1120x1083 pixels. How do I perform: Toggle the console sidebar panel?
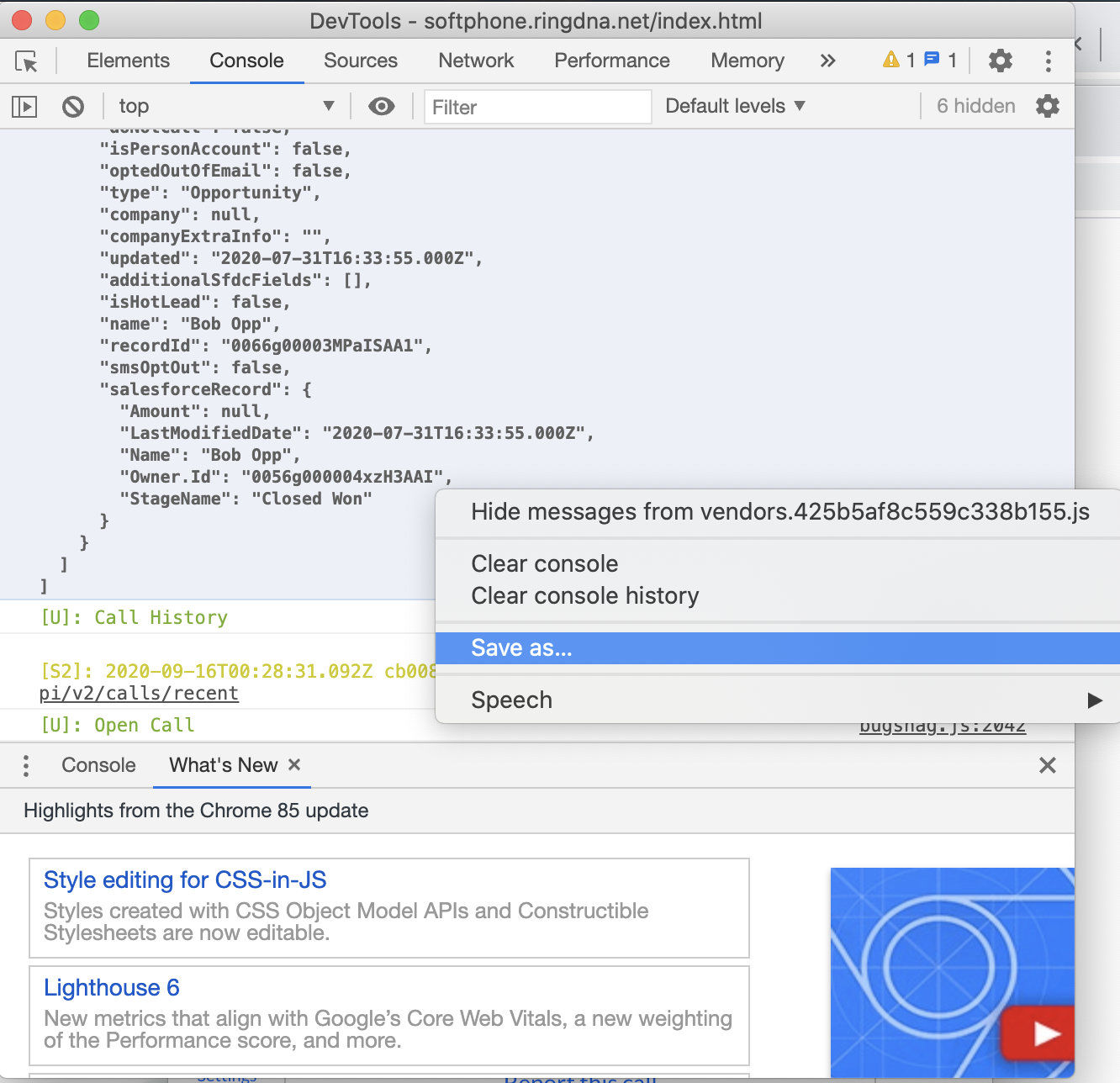[x=24, y=107]
